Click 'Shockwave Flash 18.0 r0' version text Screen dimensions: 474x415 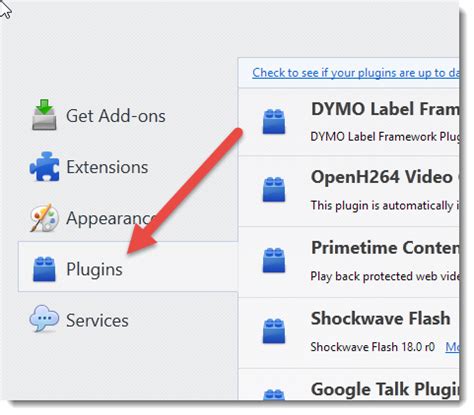click(x=372, y=347)
